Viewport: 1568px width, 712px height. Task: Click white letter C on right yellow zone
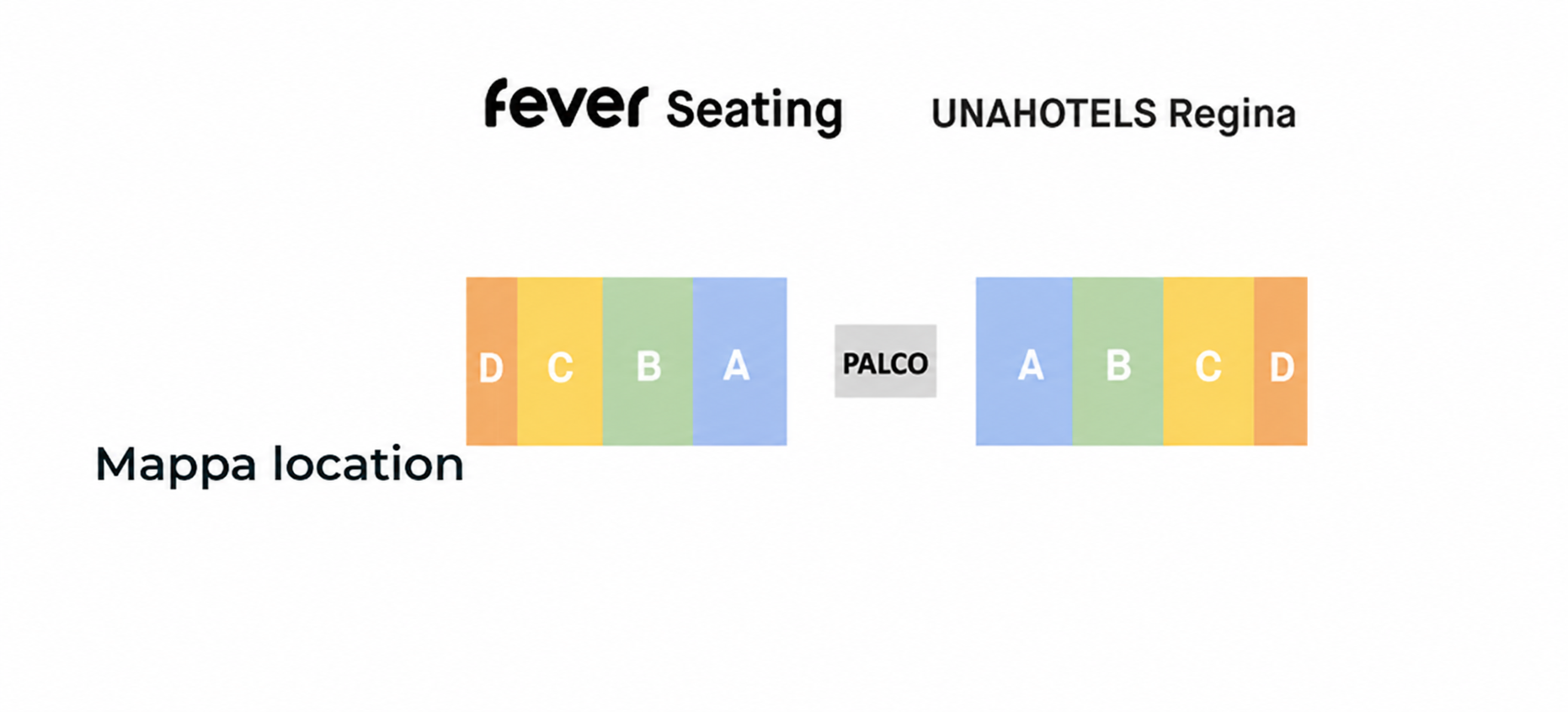click(x=1208, y=367)
